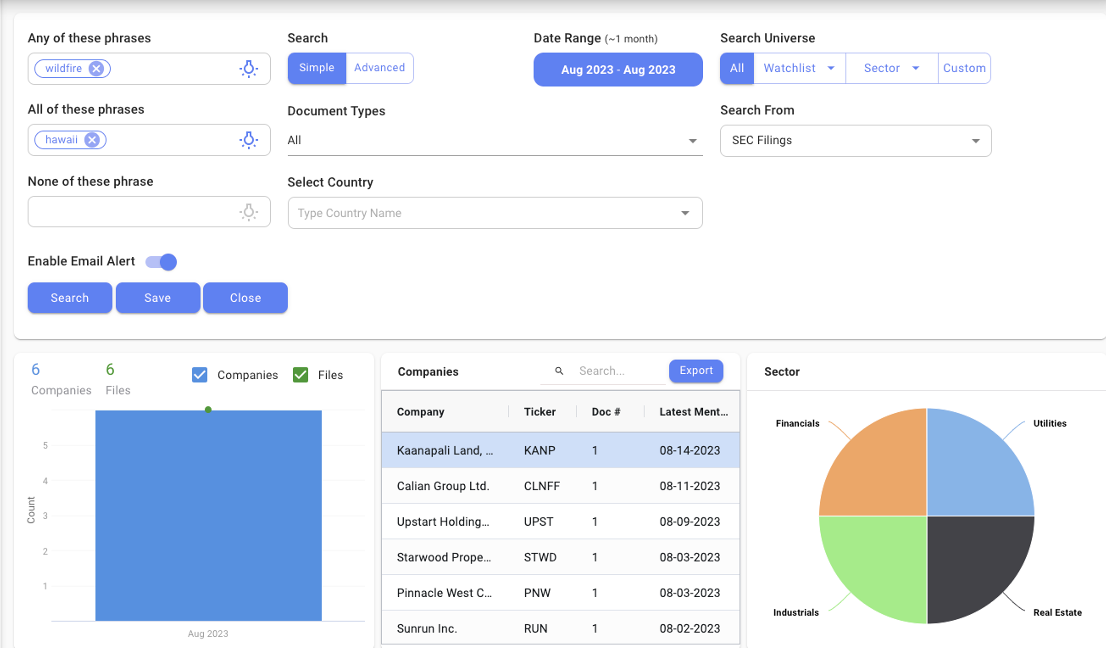Click the magnifier icon in Companies panel
This screenshot has height=648, width=1106.
tap(559, 371)
